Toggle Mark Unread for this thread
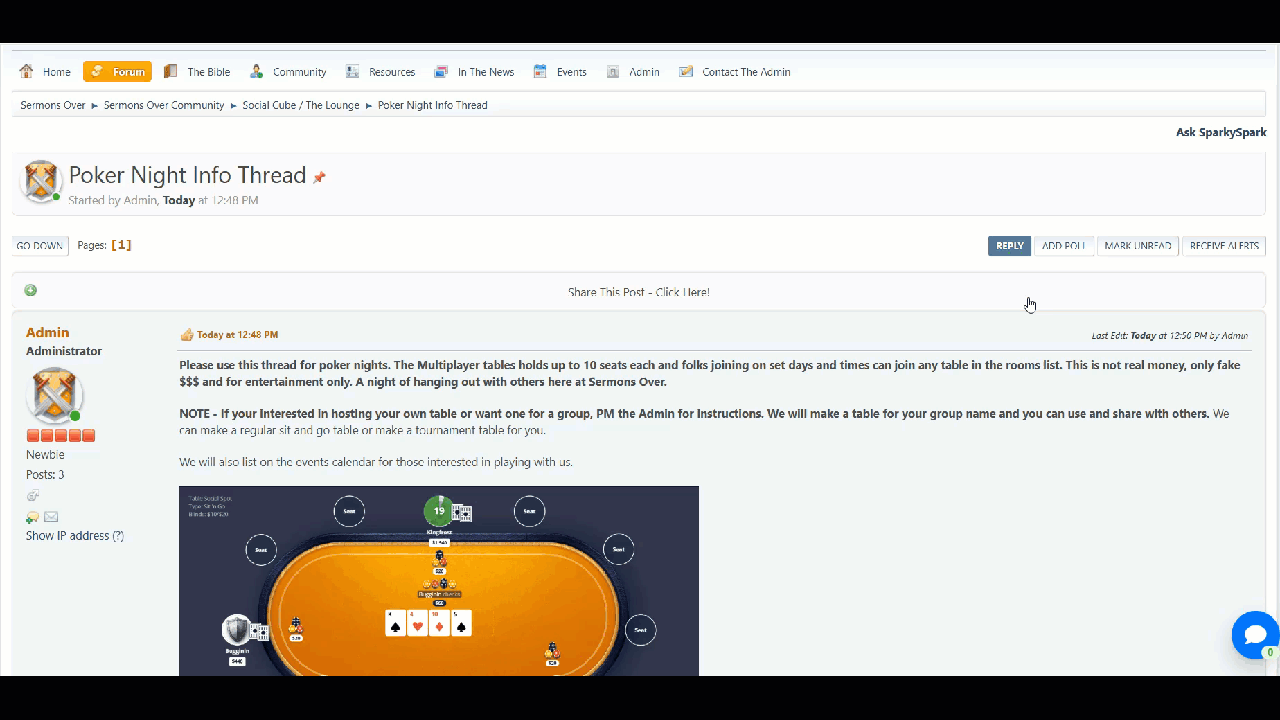The height and width of the screenshot is (720, 1280). click(x=1137, y=246)
